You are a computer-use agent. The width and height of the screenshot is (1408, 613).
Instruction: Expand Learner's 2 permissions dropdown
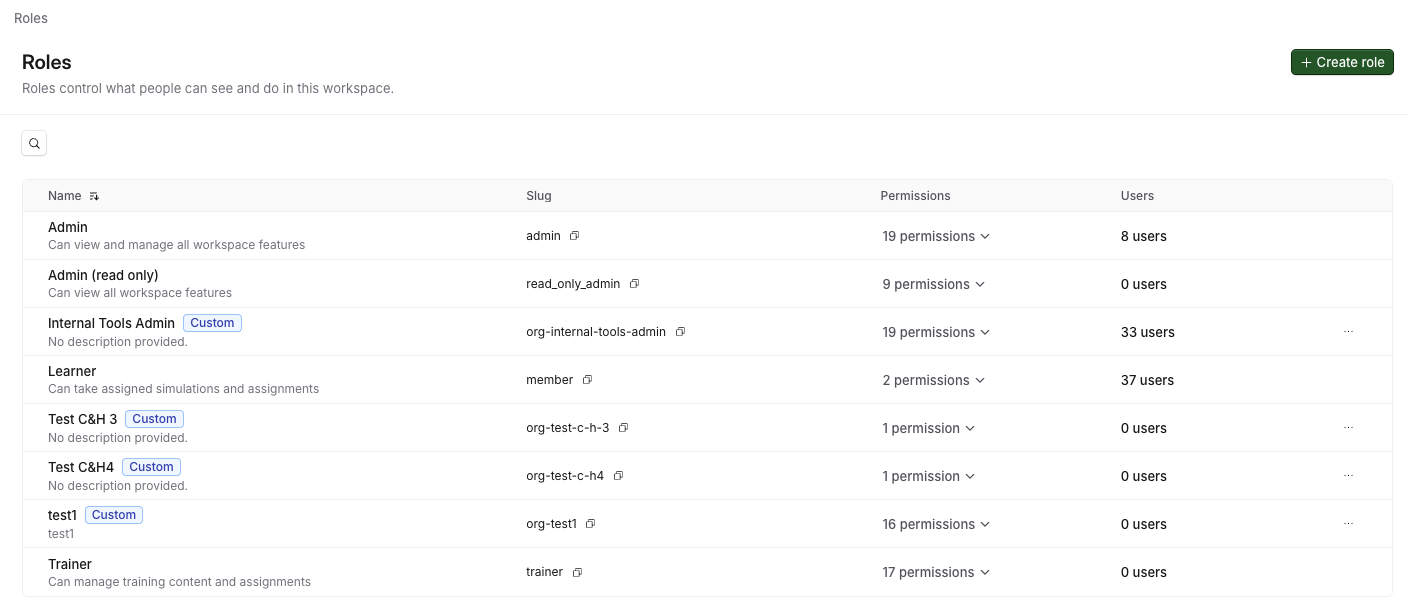pyautogui.click(x=933, y=380)
